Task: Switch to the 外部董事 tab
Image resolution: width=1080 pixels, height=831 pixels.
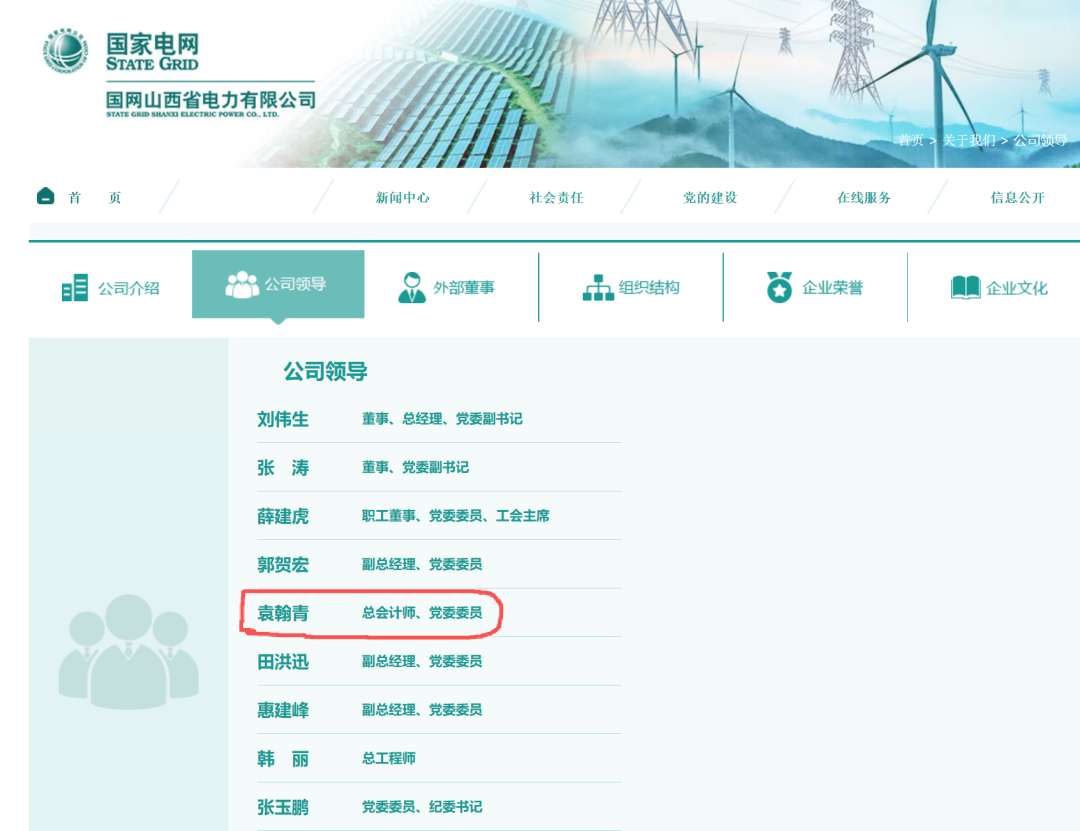Action: [x=446, y=288]
